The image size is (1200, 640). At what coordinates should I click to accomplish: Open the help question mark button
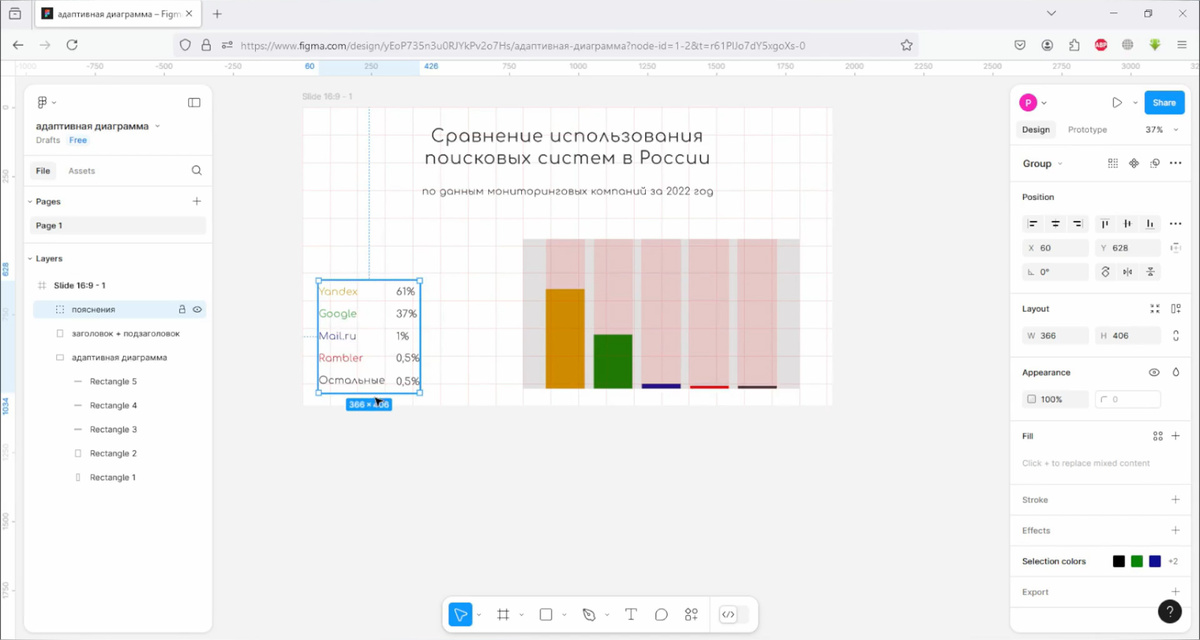(1170, 611)
